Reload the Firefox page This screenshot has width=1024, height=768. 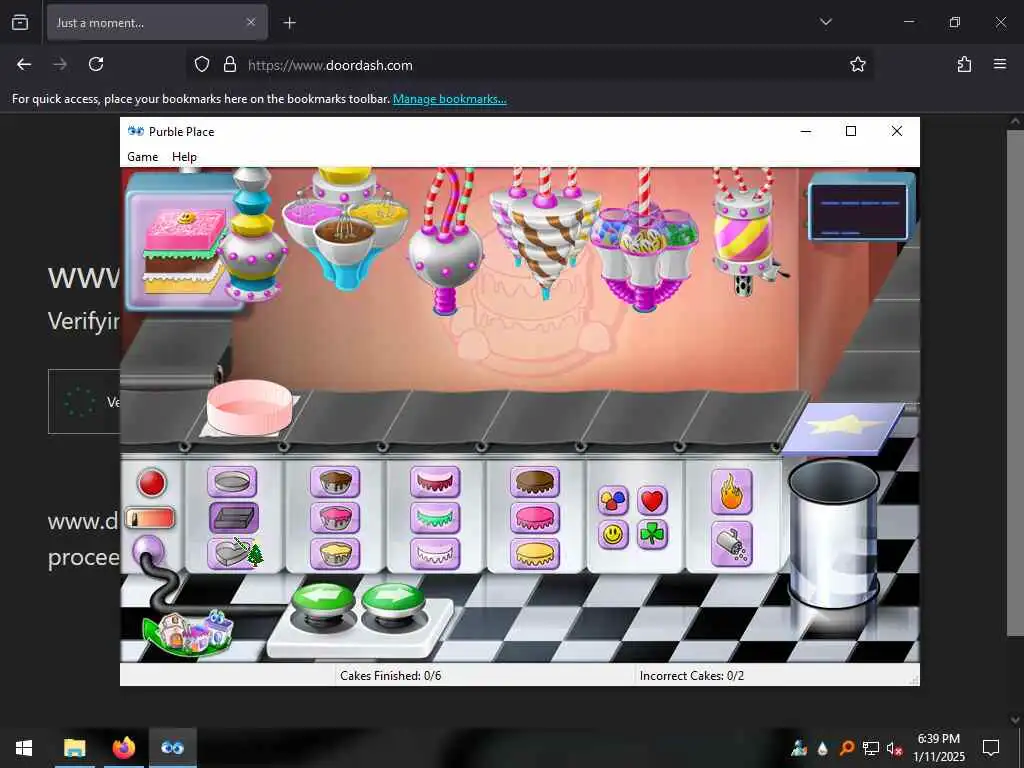[x=96, y=64]
